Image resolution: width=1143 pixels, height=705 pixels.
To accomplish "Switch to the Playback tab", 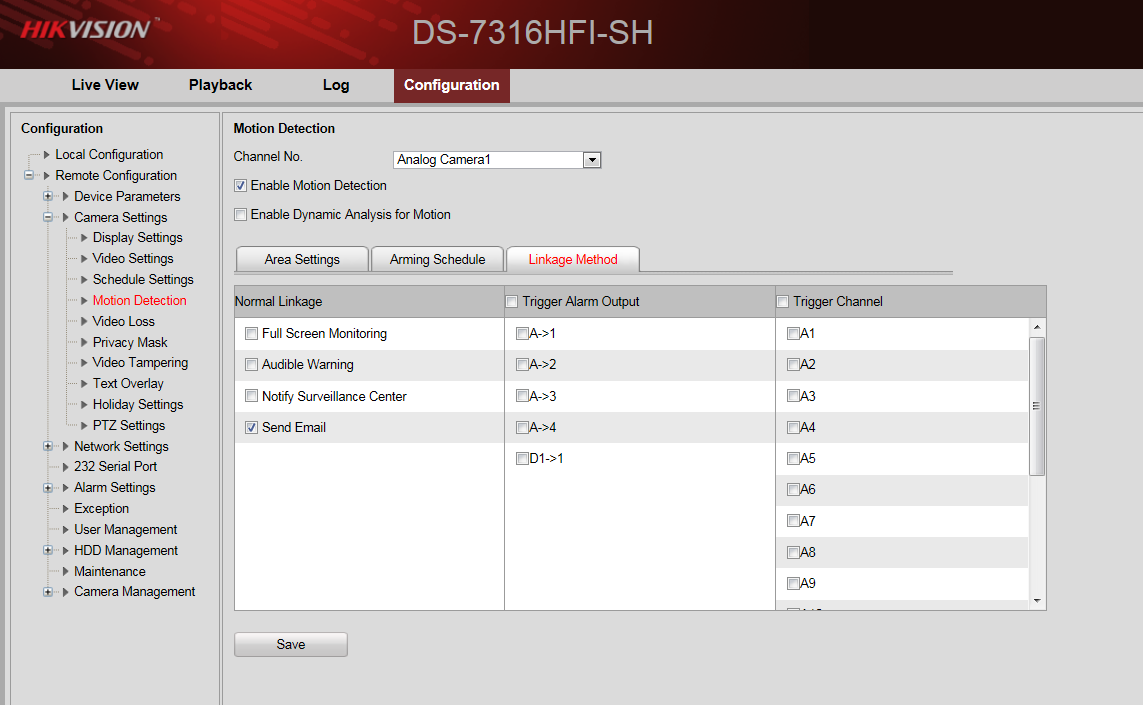I will pyautogui.click(x=220, y=85).
